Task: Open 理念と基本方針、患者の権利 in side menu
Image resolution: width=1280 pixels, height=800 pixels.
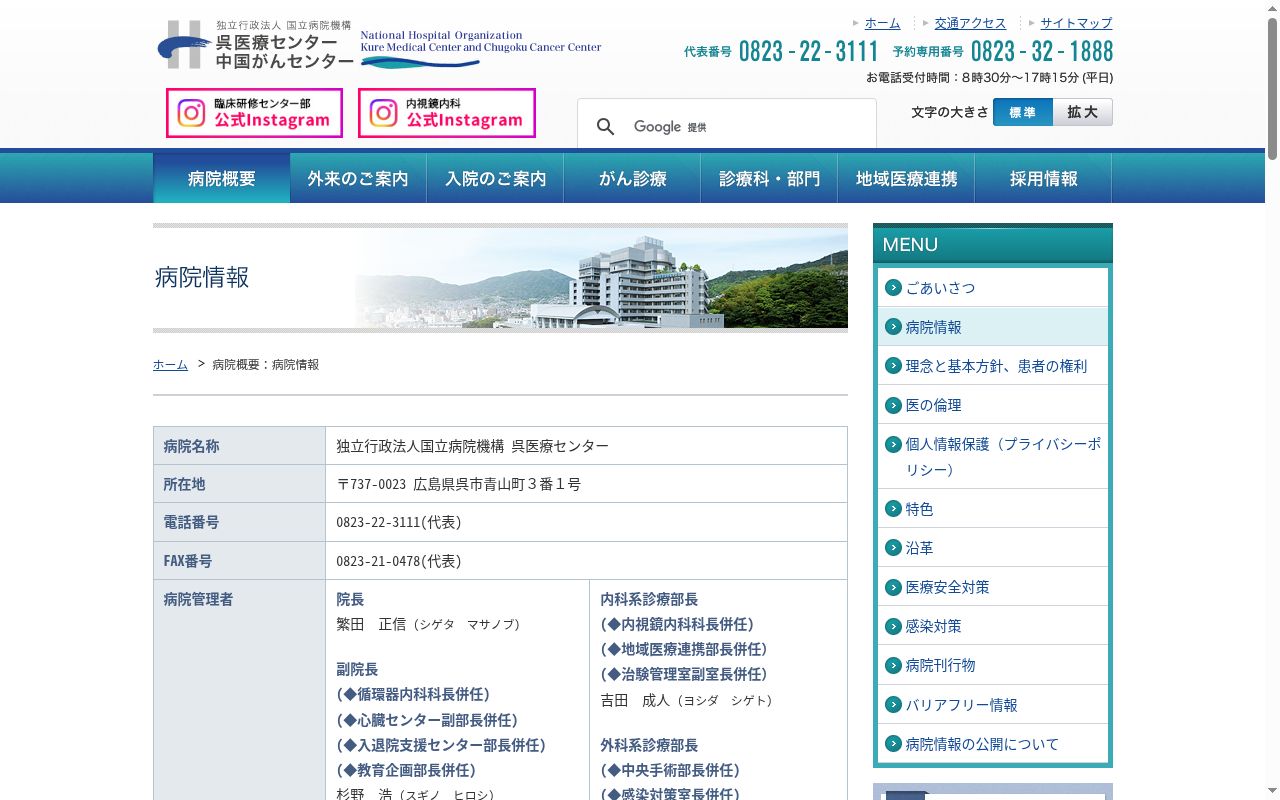Action: [x=993, y=366]
